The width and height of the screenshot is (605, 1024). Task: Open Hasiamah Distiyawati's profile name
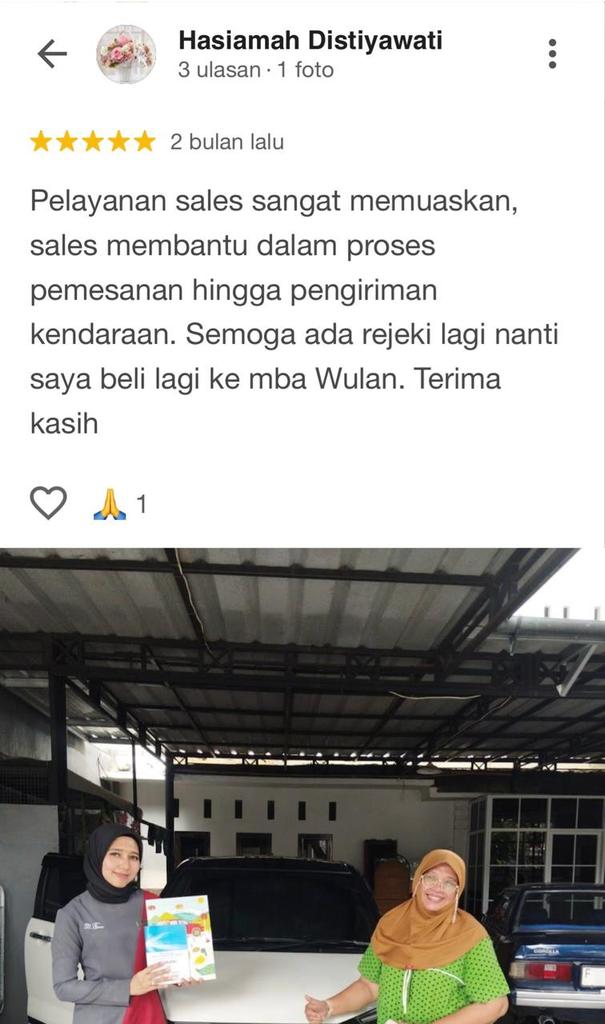point(310,40)
